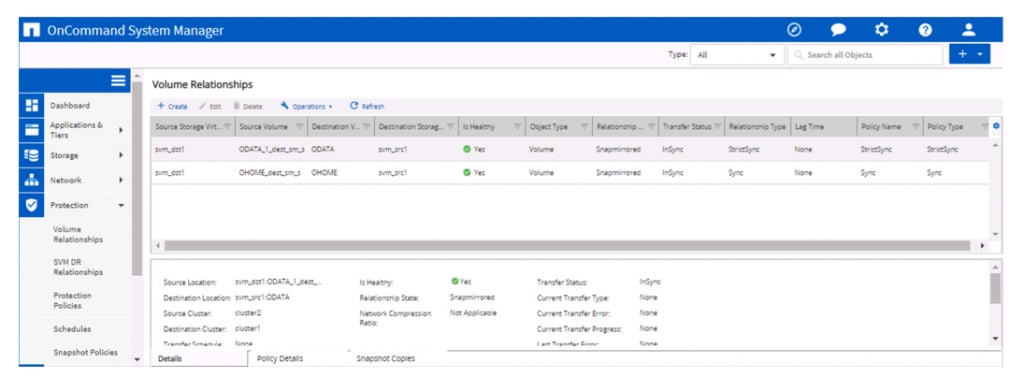Open Protection Policies in sidebar

tap(72, 301)
